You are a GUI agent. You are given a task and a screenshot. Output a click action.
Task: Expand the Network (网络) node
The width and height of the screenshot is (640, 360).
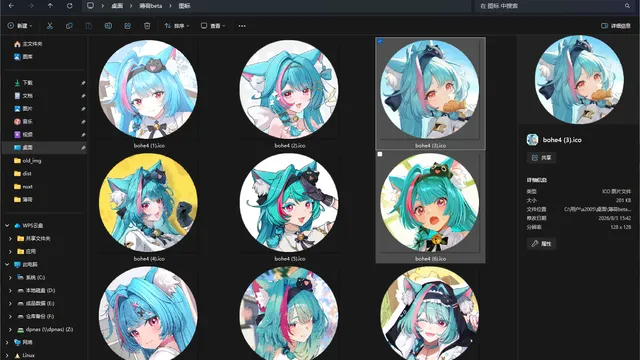click(7, 342)
